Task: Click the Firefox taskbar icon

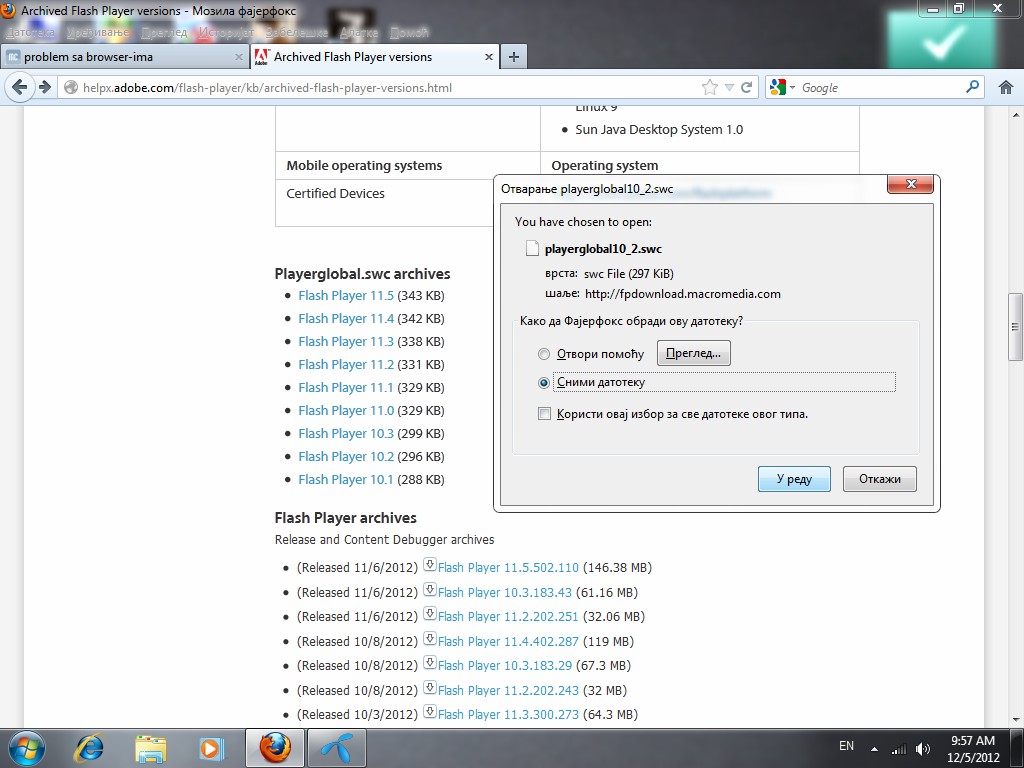Action: tap(275, 748)
